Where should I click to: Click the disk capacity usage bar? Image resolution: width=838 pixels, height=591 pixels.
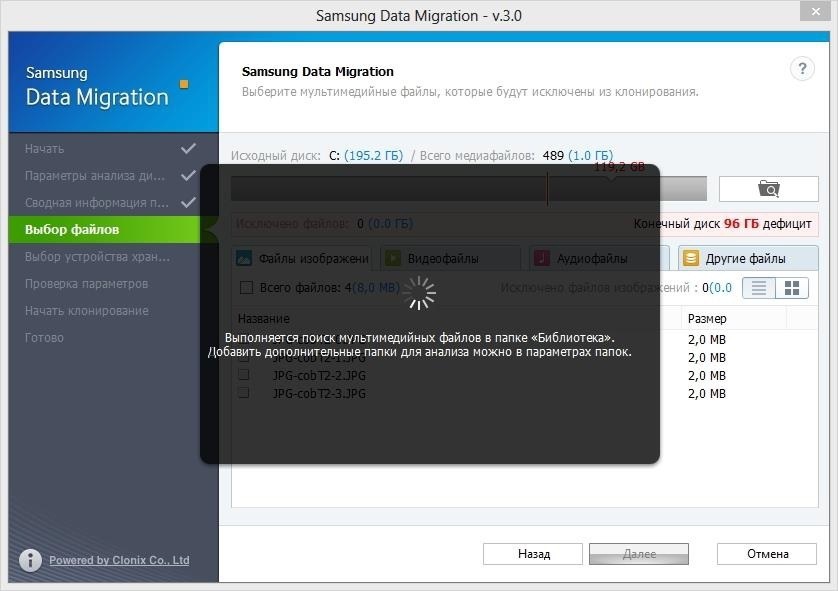[469, 189]
